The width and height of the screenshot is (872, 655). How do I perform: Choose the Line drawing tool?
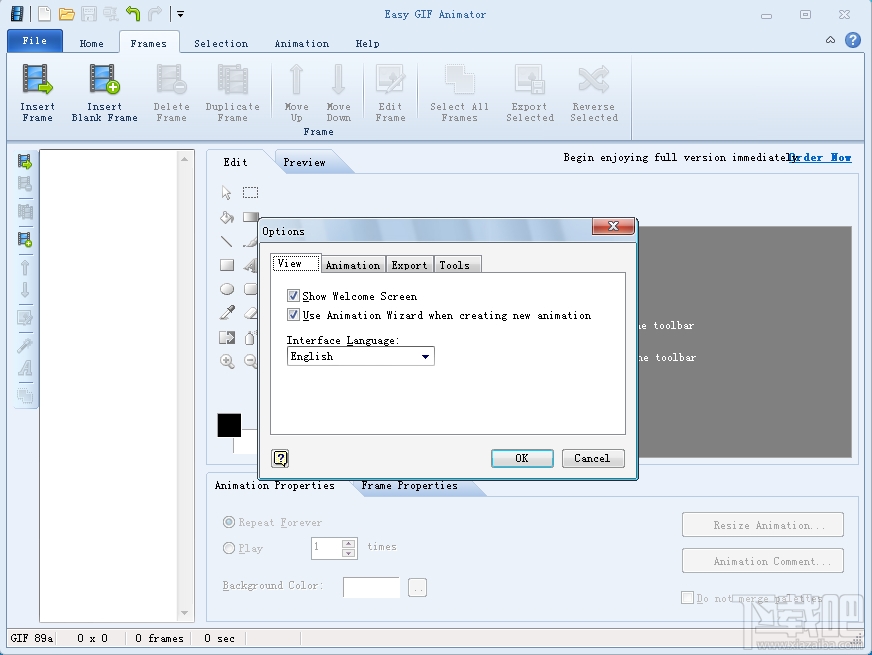click(226, 242)
